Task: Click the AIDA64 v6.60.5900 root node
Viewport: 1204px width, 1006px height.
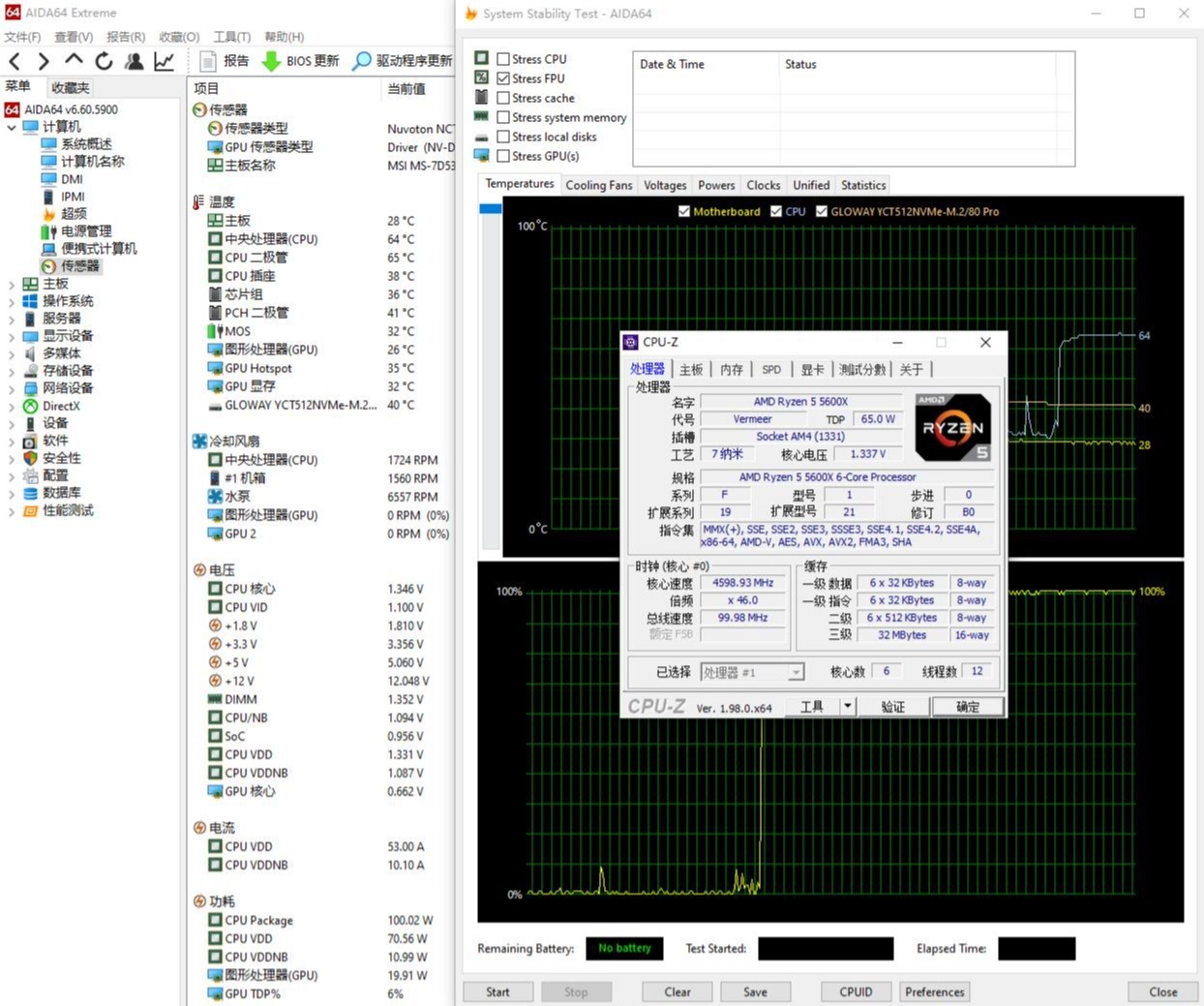Action: point(61,109)
